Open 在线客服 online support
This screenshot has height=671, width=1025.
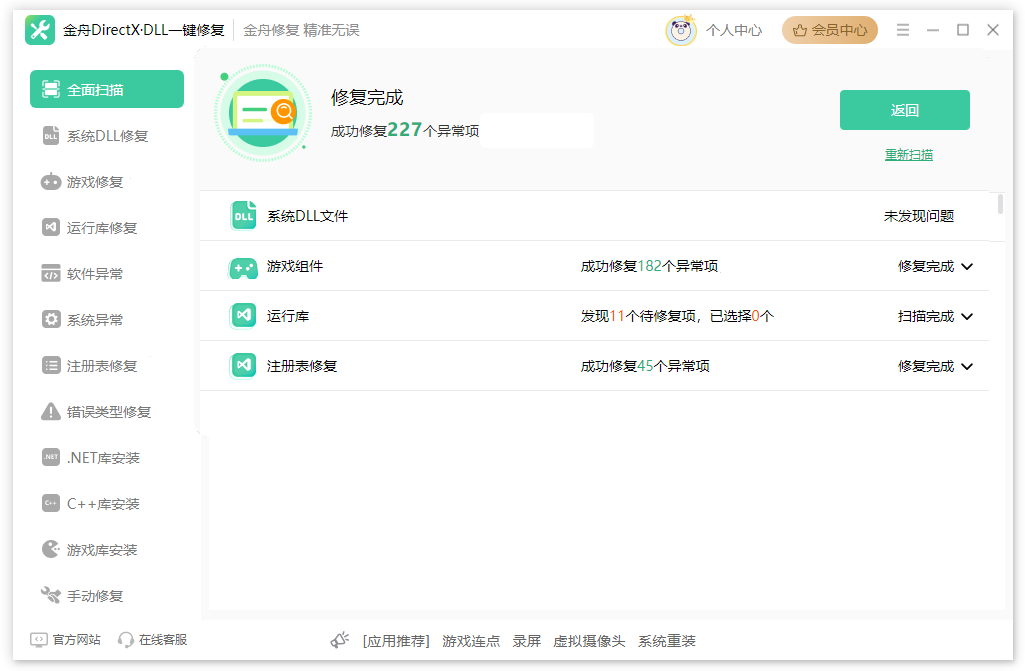163,640
